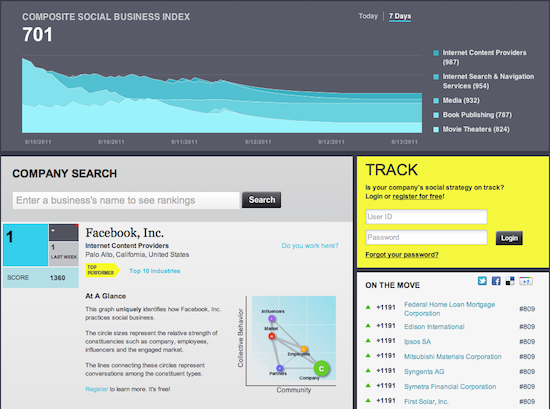The height and width of the screenshot is (409, 550).
Task: Click the blue Partners node in graph
Action: 280,368
